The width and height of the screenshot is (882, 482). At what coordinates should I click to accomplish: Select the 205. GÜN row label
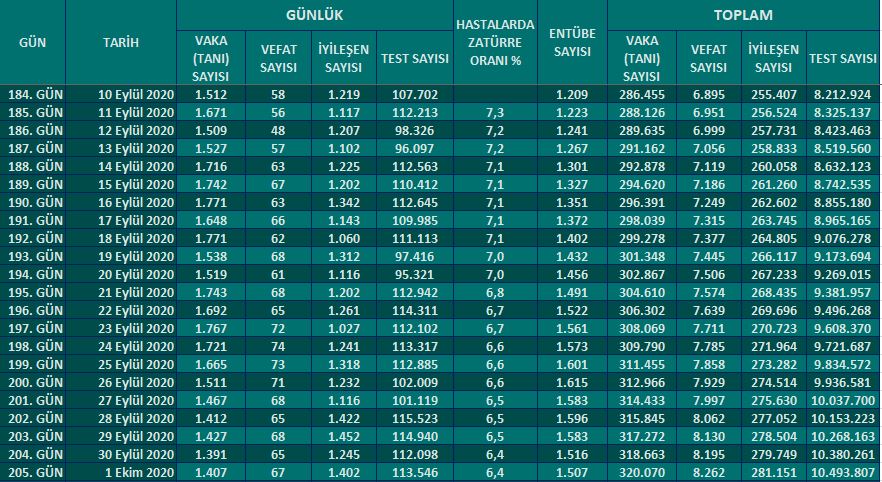point(35,472)
